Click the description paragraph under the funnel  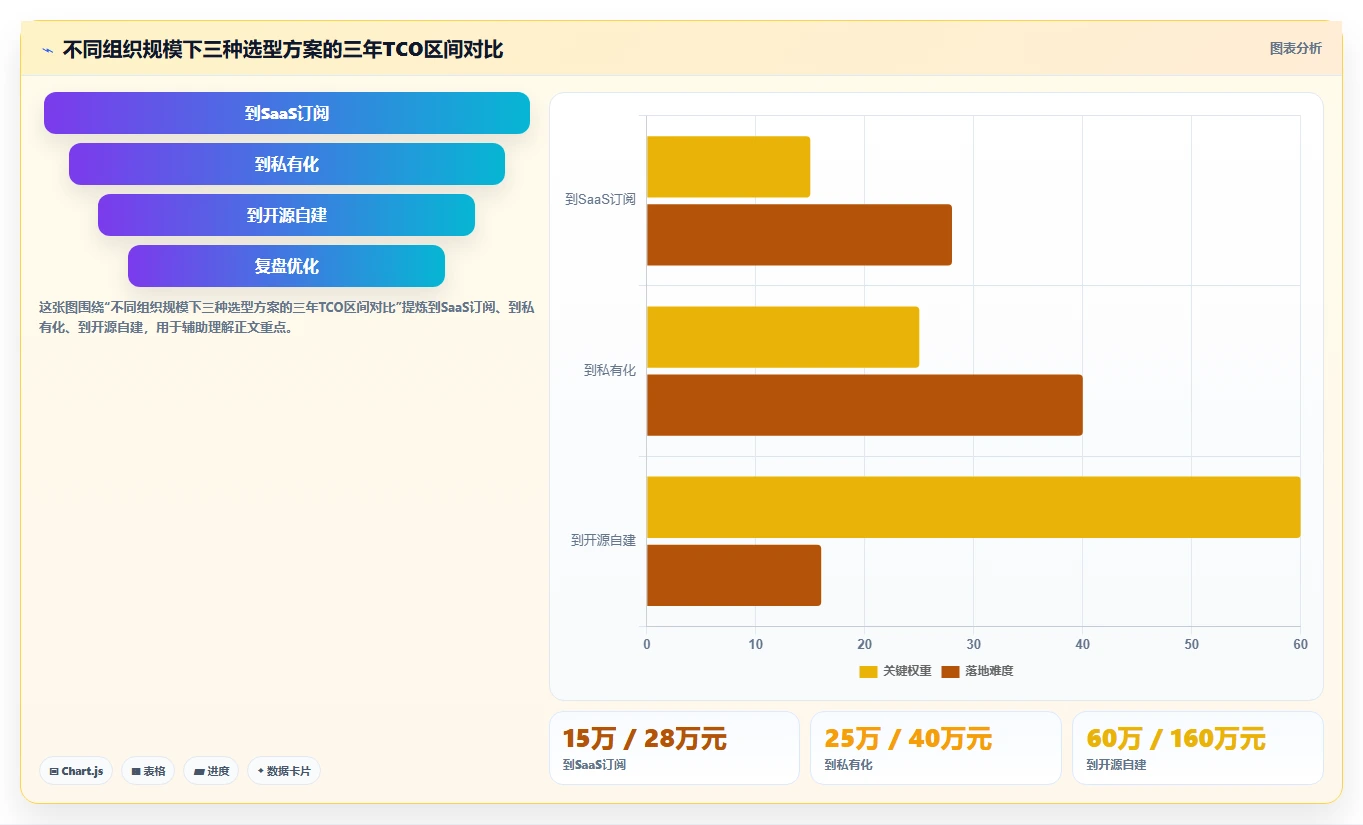point(287,317)
